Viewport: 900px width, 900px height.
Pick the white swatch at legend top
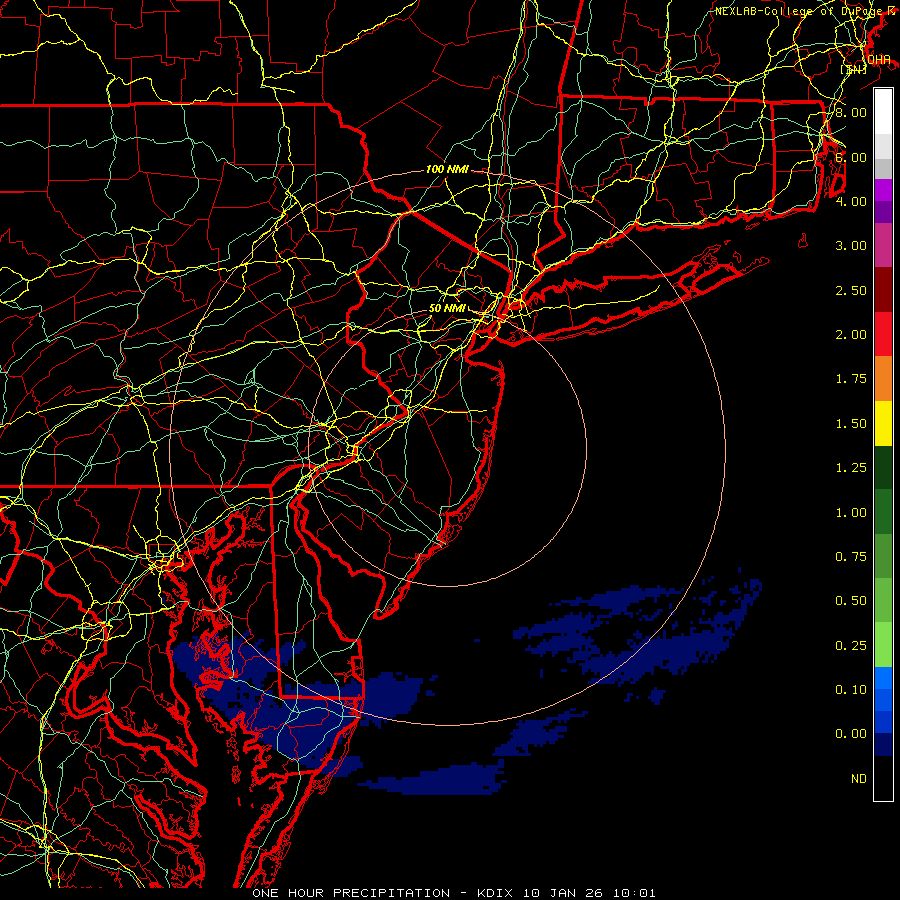(883, 112)
